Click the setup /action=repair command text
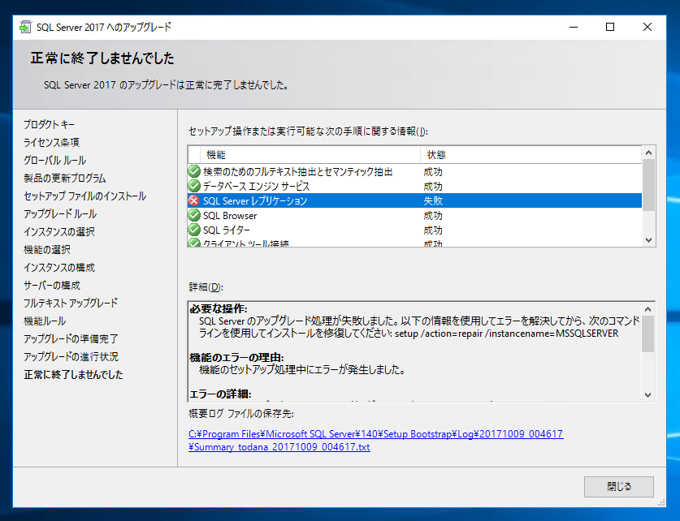 click(507, 334)
